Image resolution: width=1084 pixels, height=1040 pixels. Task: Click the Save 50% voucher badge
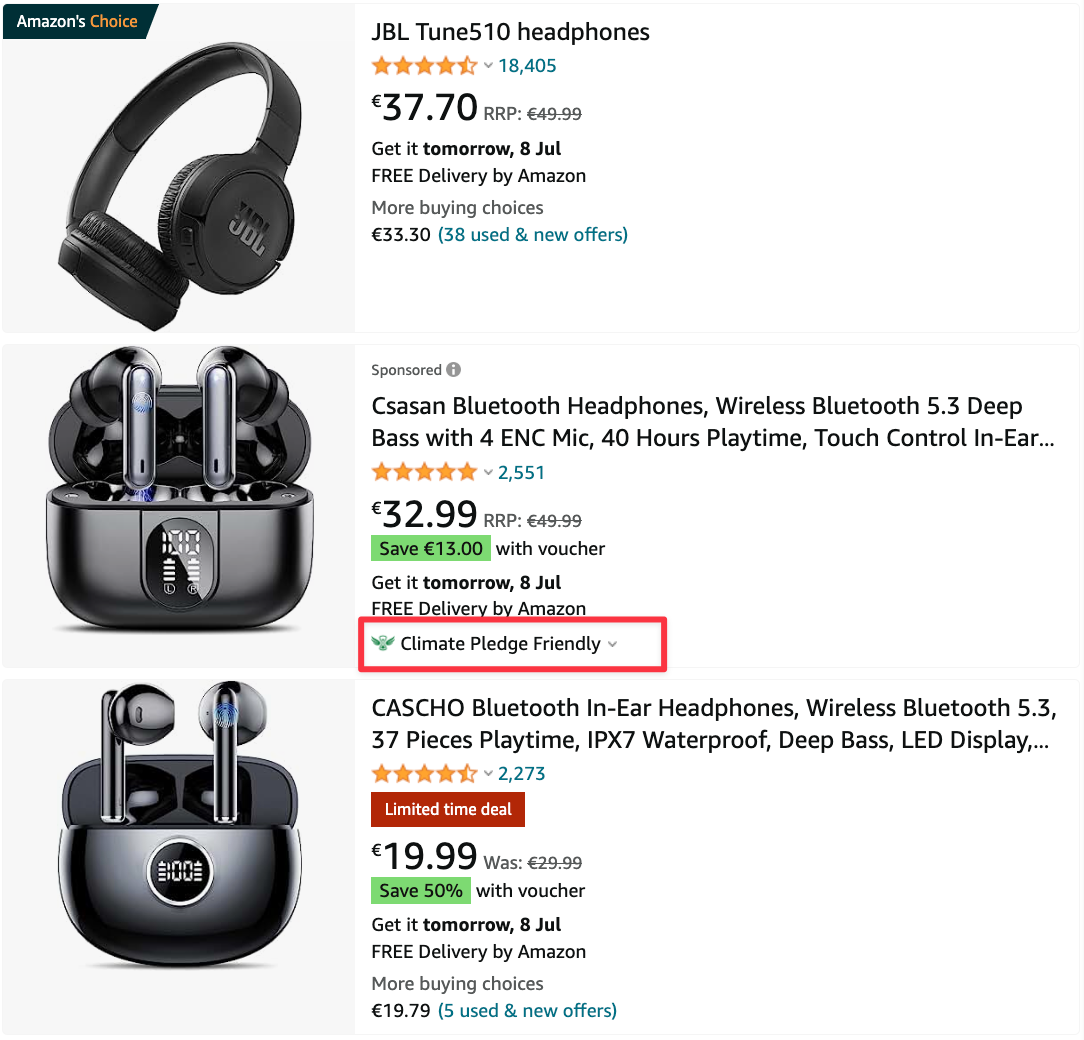(420, 890)
